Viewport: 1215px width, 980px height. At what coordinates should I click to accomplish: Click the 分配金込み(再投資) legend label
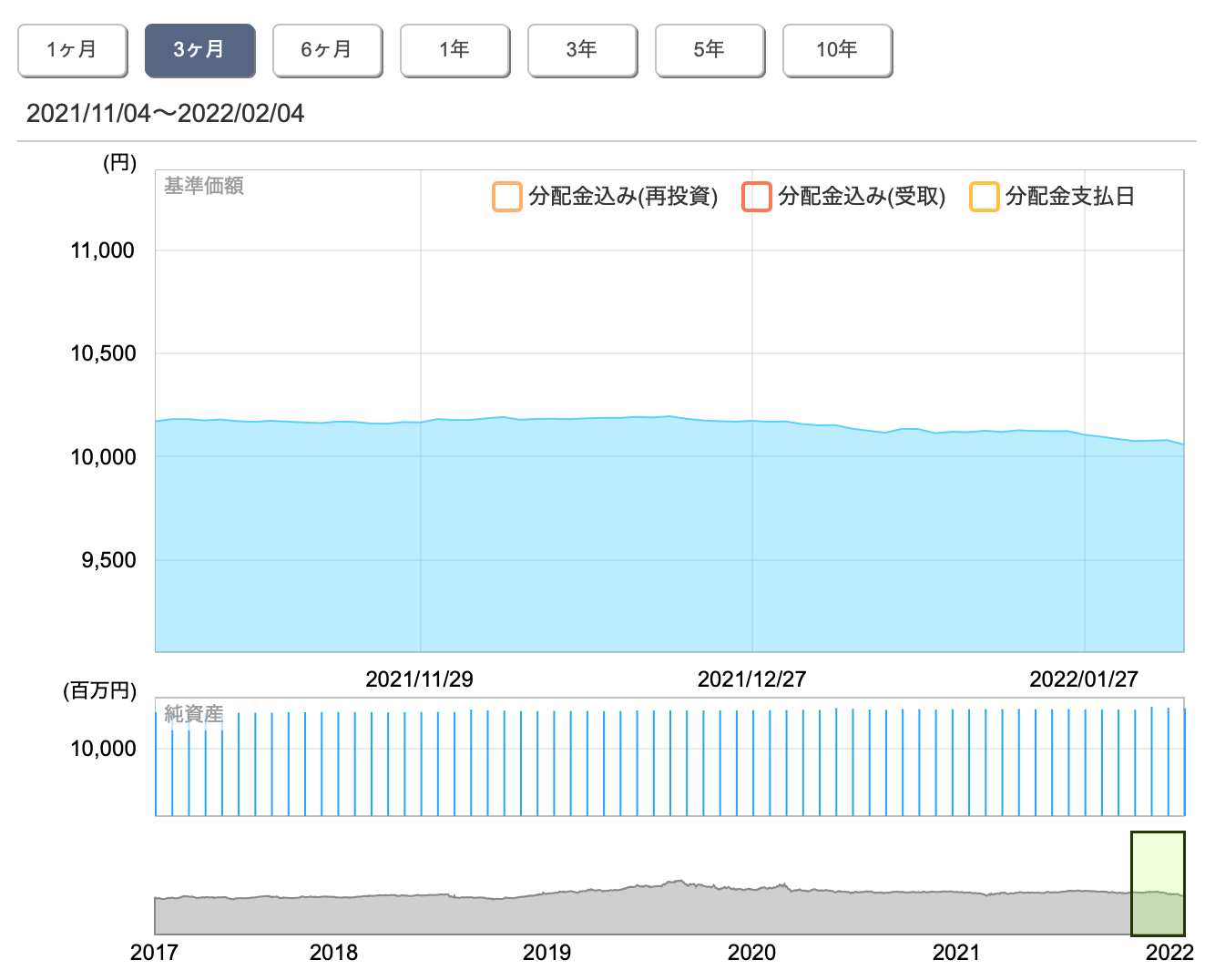click(623, 197)
